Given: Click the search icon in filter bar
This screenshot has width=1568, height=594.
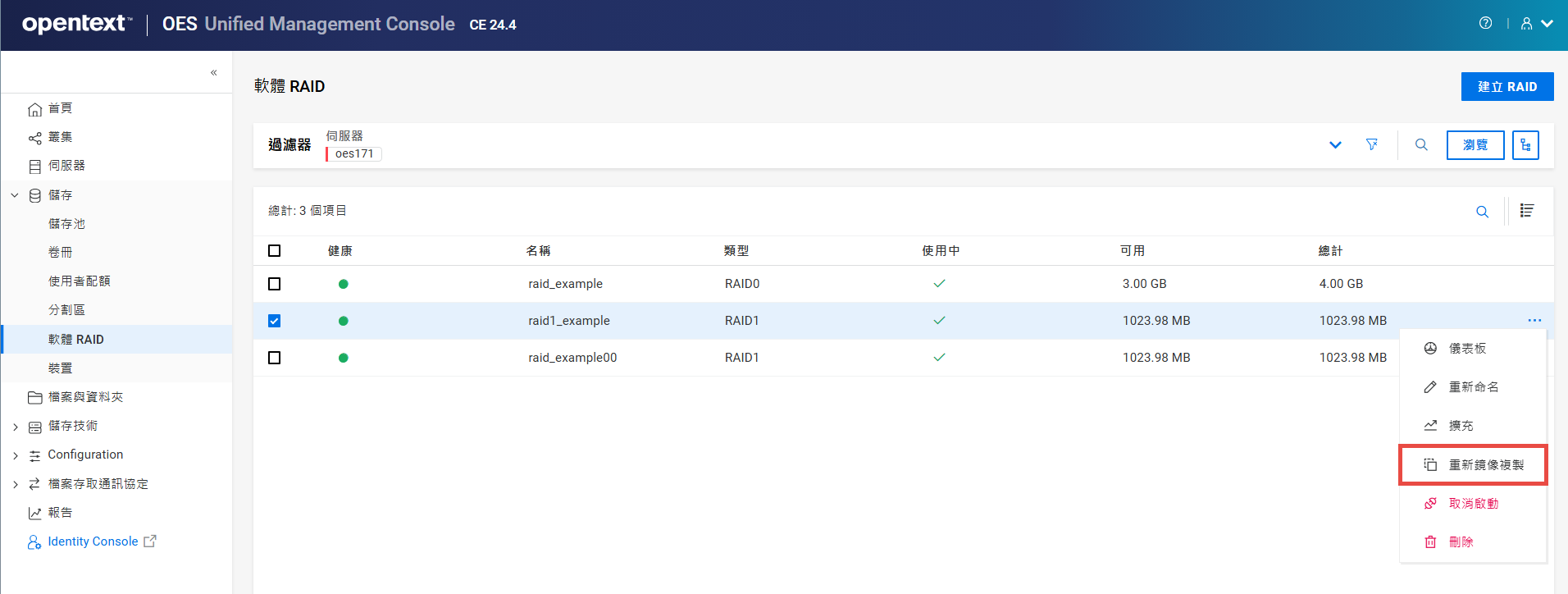Looking at the screenshot, I should (x=1421, y=144).
